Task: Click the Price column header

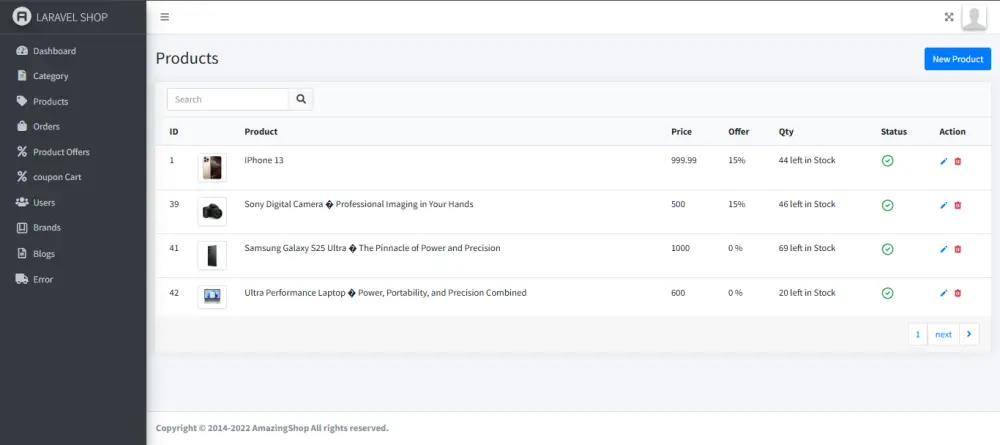Action: (681, 131)
